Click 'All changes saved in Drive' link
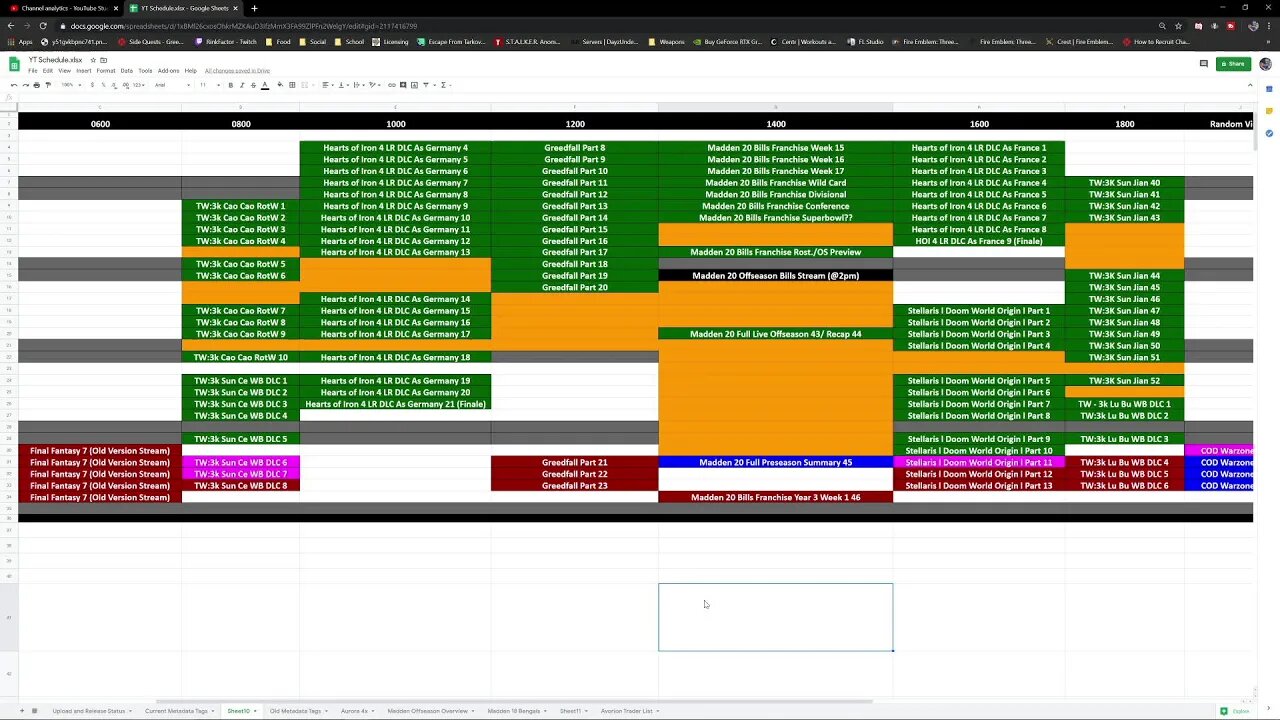 (237, 71)
